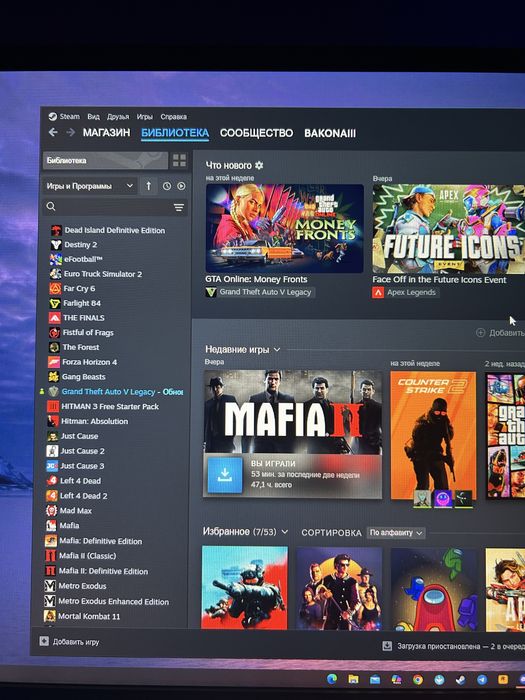Screen dimensions: 525x700
Task: Click Mafia II blue download button
Action: (225, 475)
